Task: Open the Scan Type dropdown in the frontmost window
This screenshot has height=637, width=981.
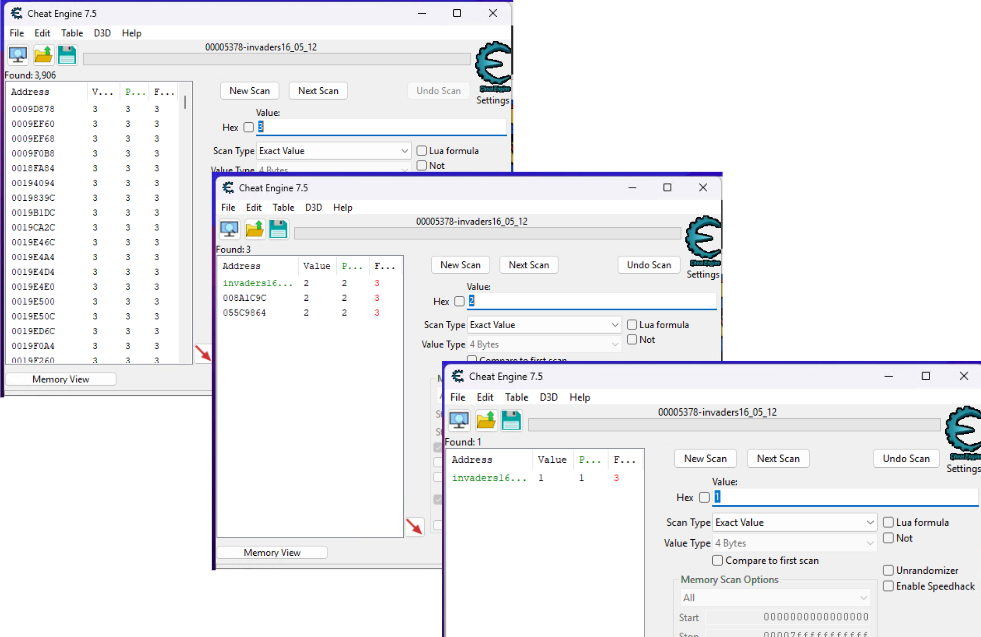Action: pyautogui.click(x=795, y=522)
